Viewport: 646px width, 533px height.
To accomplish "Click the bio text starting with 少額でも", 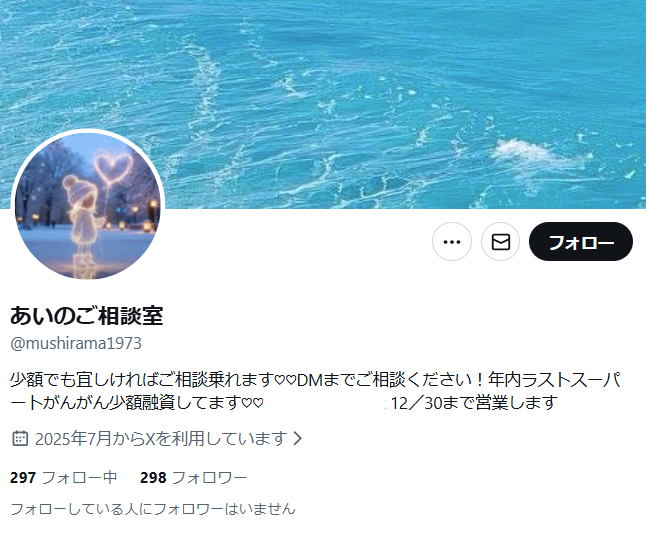I will [315, 391].
